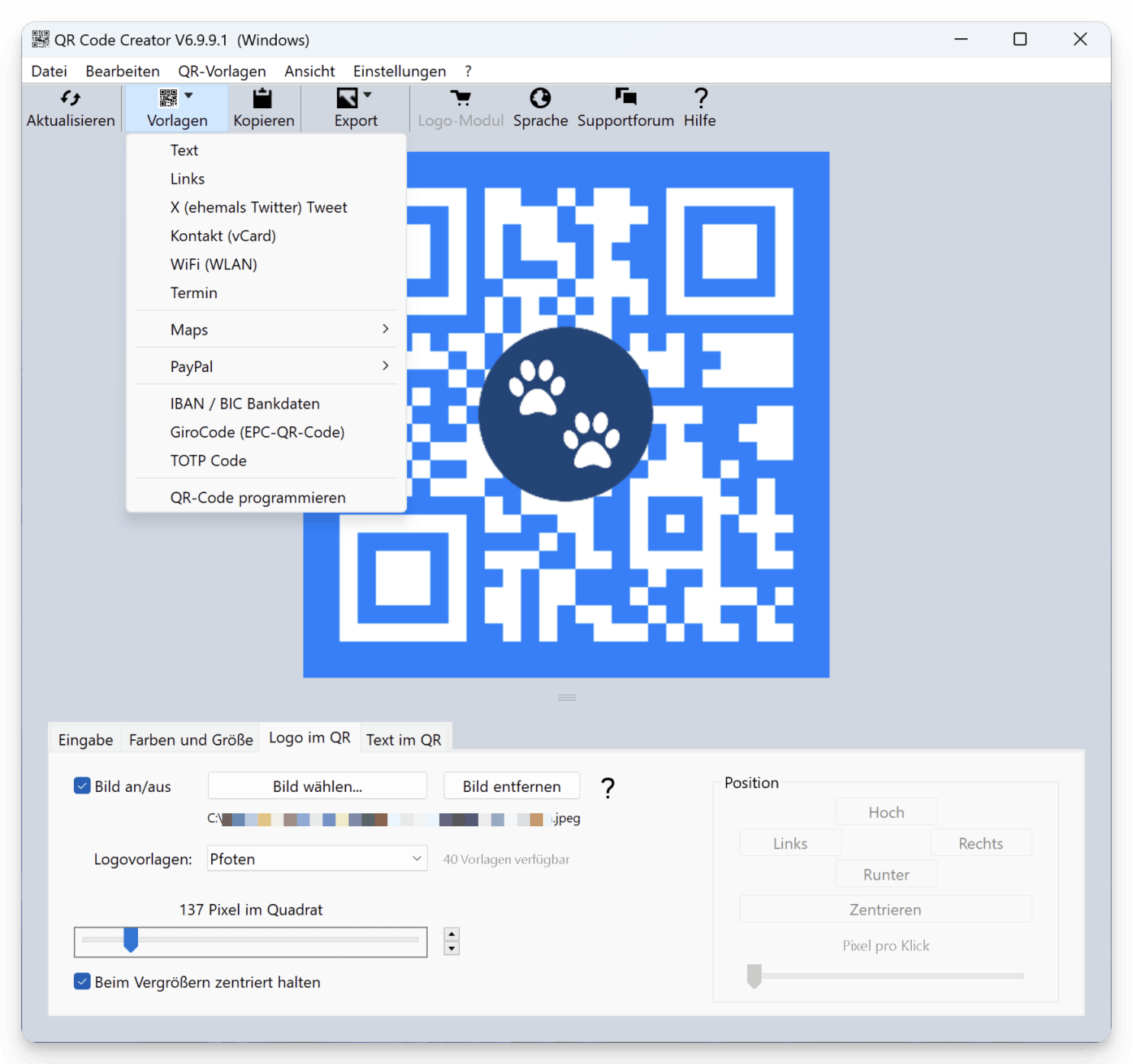1133x1064 pixels.
Task: Select Text template from dropdown
Action: [x=267, y=150]
